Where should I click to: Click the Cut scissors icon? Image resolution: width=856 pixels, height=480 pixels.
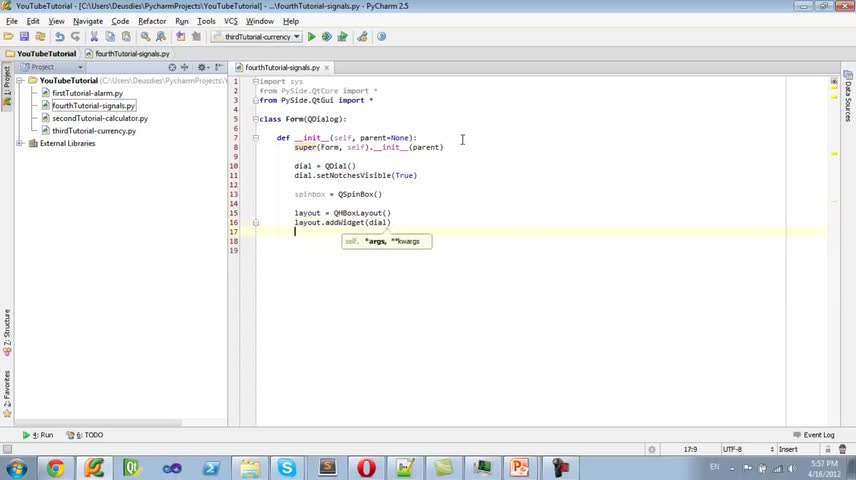(x=95, y=37)
